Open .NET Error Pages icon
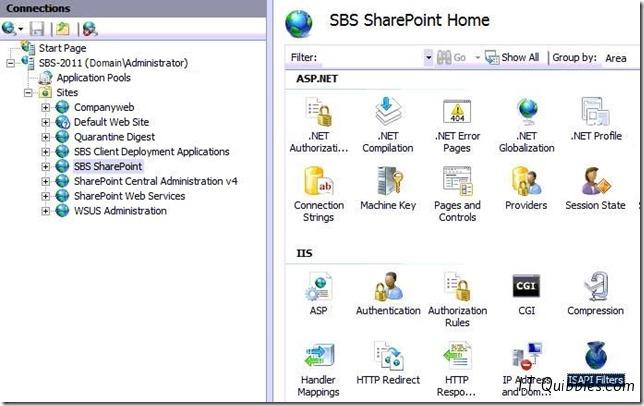This screenshot has height=406, width=644. [x=457, y=125]
